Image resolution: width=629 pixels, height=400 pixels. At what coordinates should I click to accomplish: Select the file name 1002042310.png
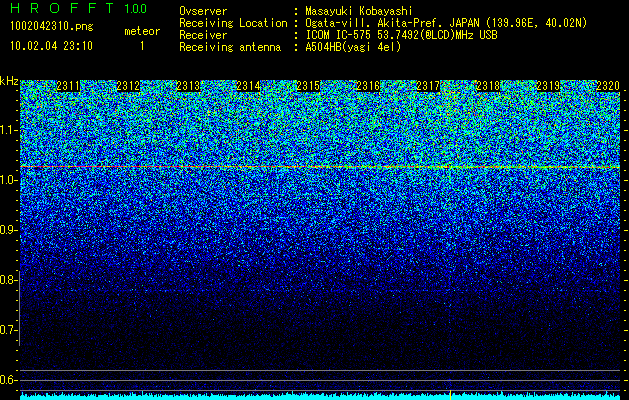pyautogui.click(x=52, y=26)
